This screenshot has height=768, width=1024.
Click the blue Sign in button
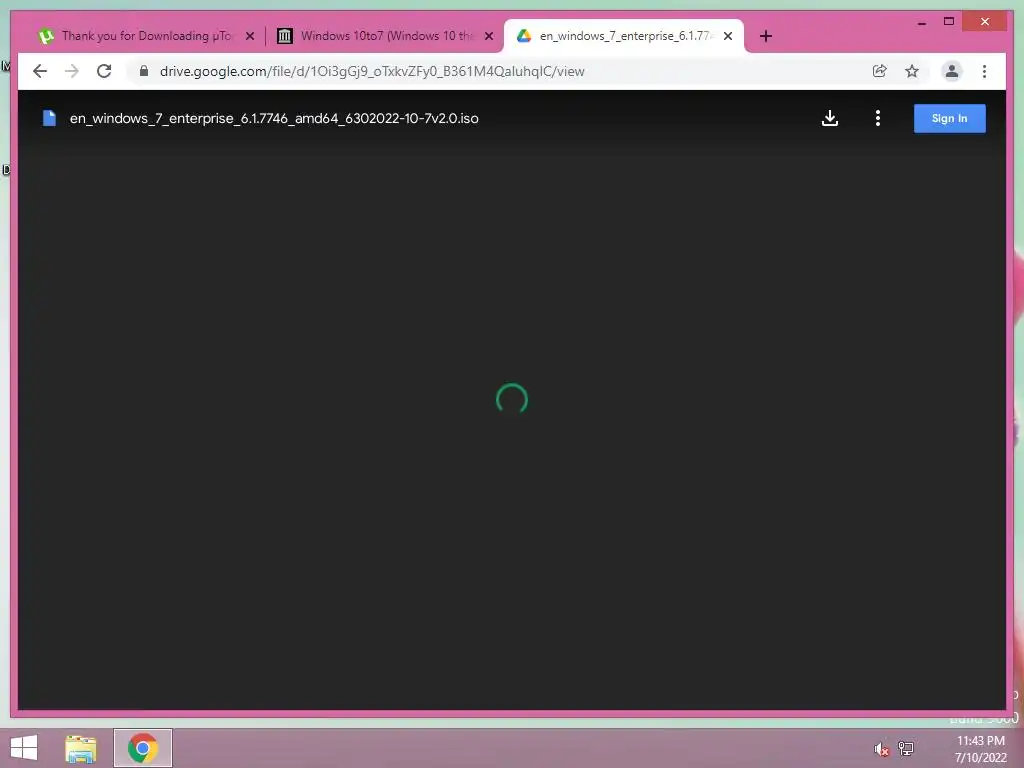pyautogui.click(x=950, y=118)
